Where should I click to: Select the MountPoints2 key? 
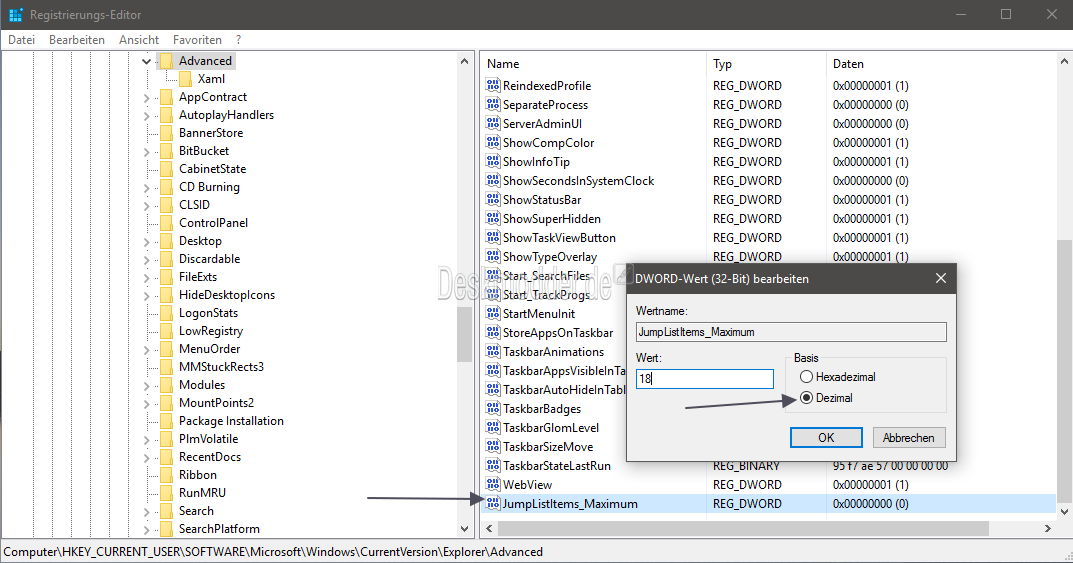(216, 403)
